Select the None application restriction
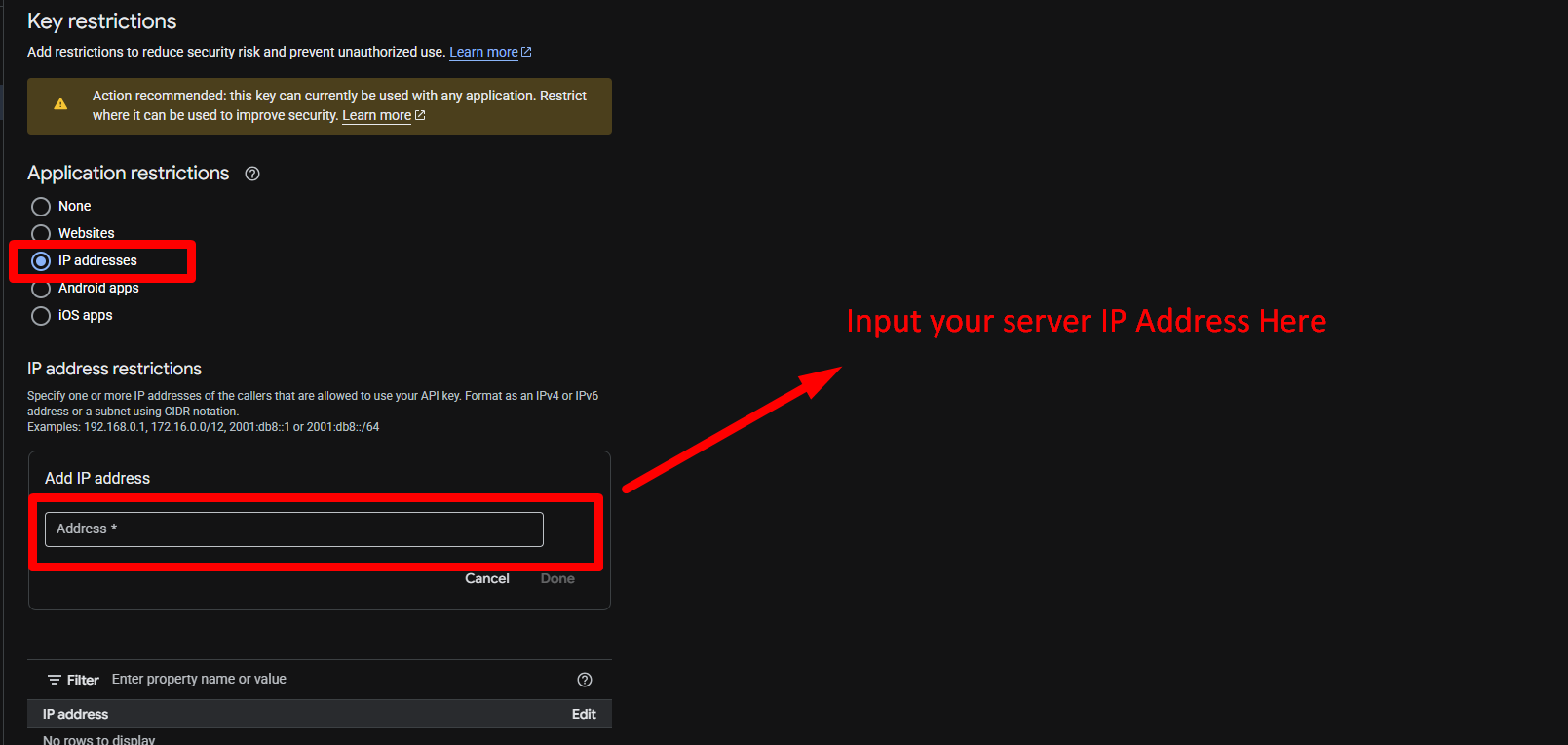The height and width of the screenshot is (745, 1568). point(41,207)
